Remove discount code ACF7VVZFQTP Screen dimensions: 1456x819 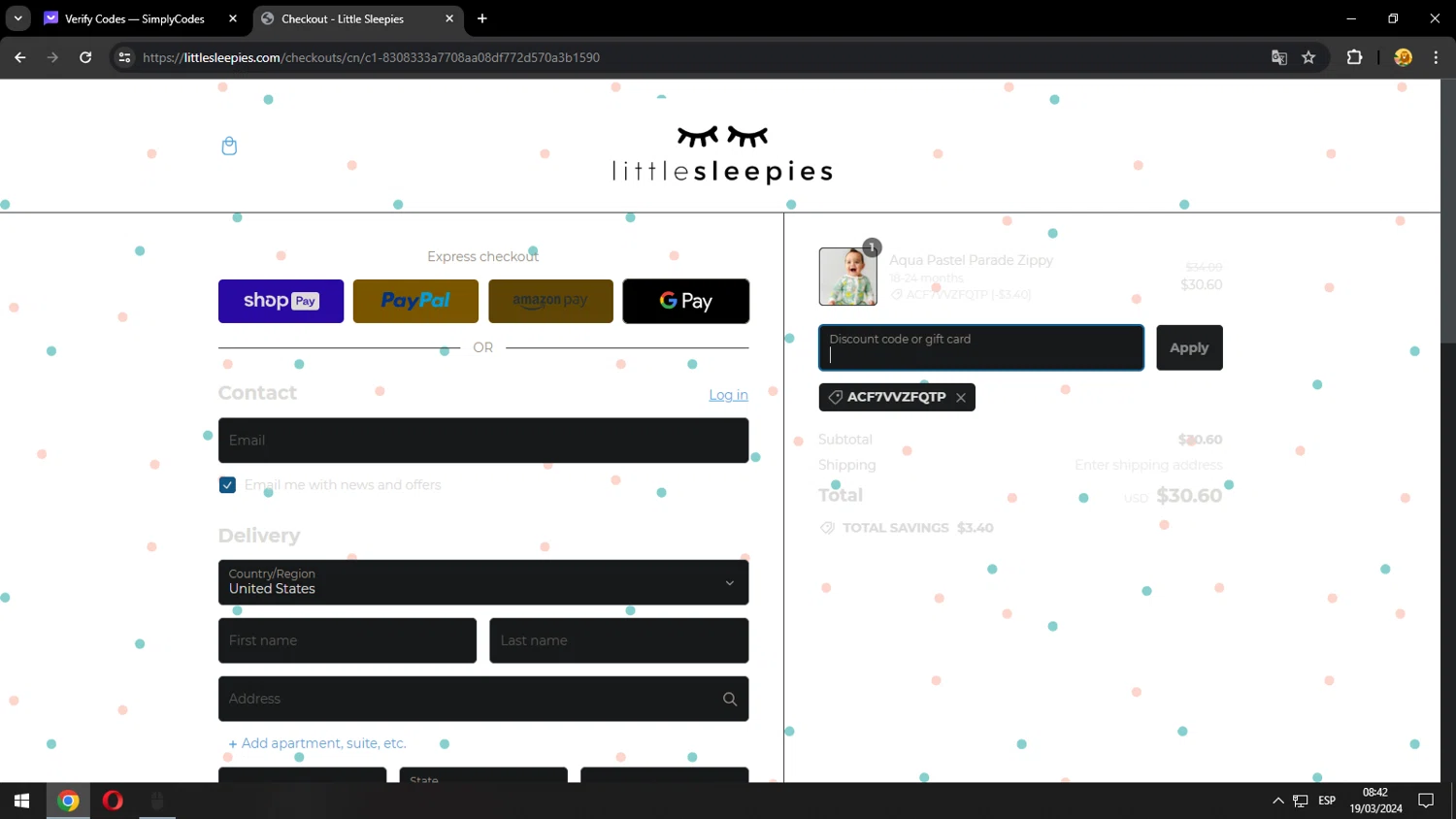[x=961, y=398]
